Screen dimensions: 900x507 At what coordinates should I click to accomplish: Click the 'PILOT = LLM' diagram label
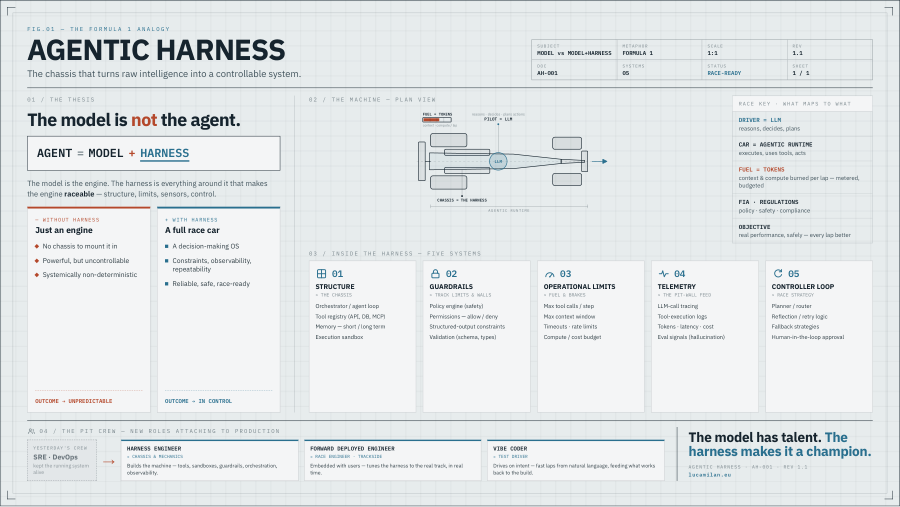click(498, 119)
